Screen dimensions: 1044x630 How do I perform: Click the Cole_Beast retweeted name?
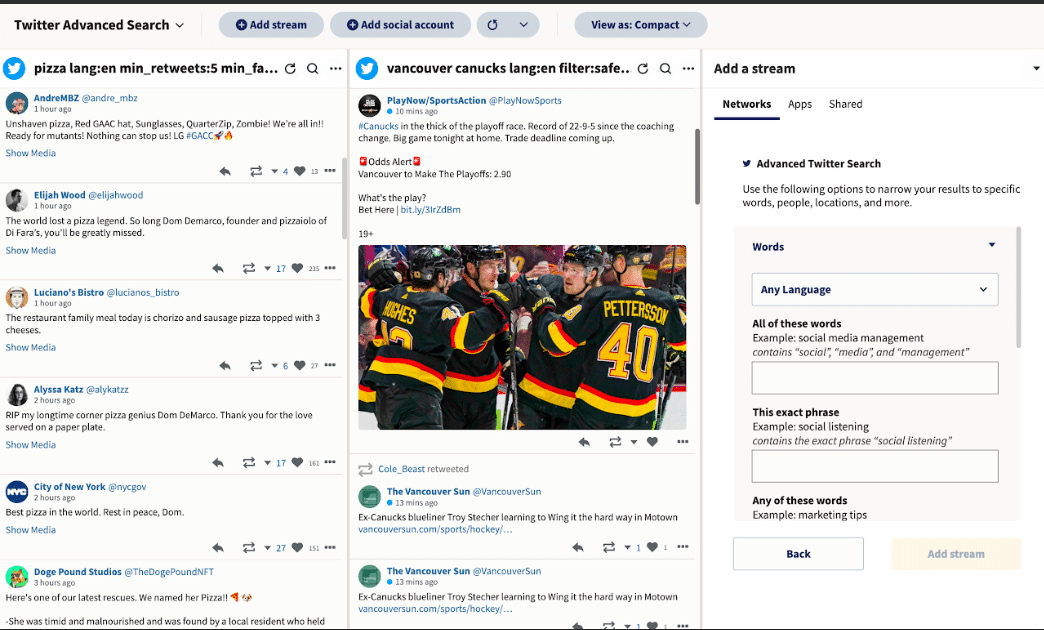tap(401, 469)
